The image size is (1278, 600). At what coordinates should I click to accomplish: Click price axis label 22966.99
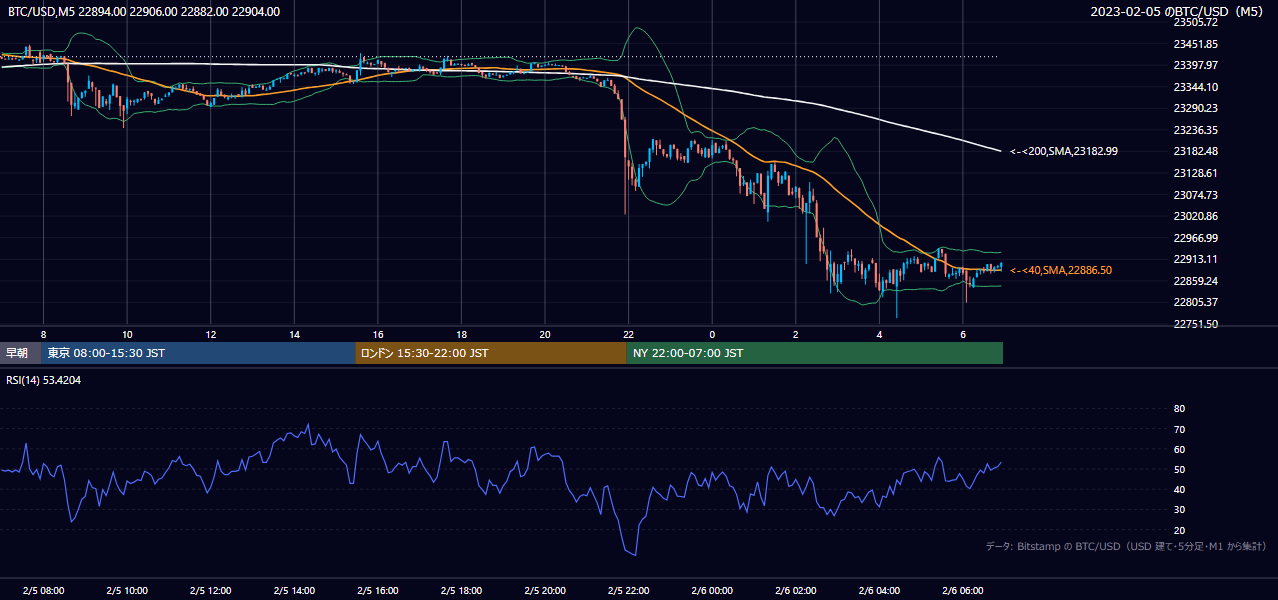[x=1195, y=238]
